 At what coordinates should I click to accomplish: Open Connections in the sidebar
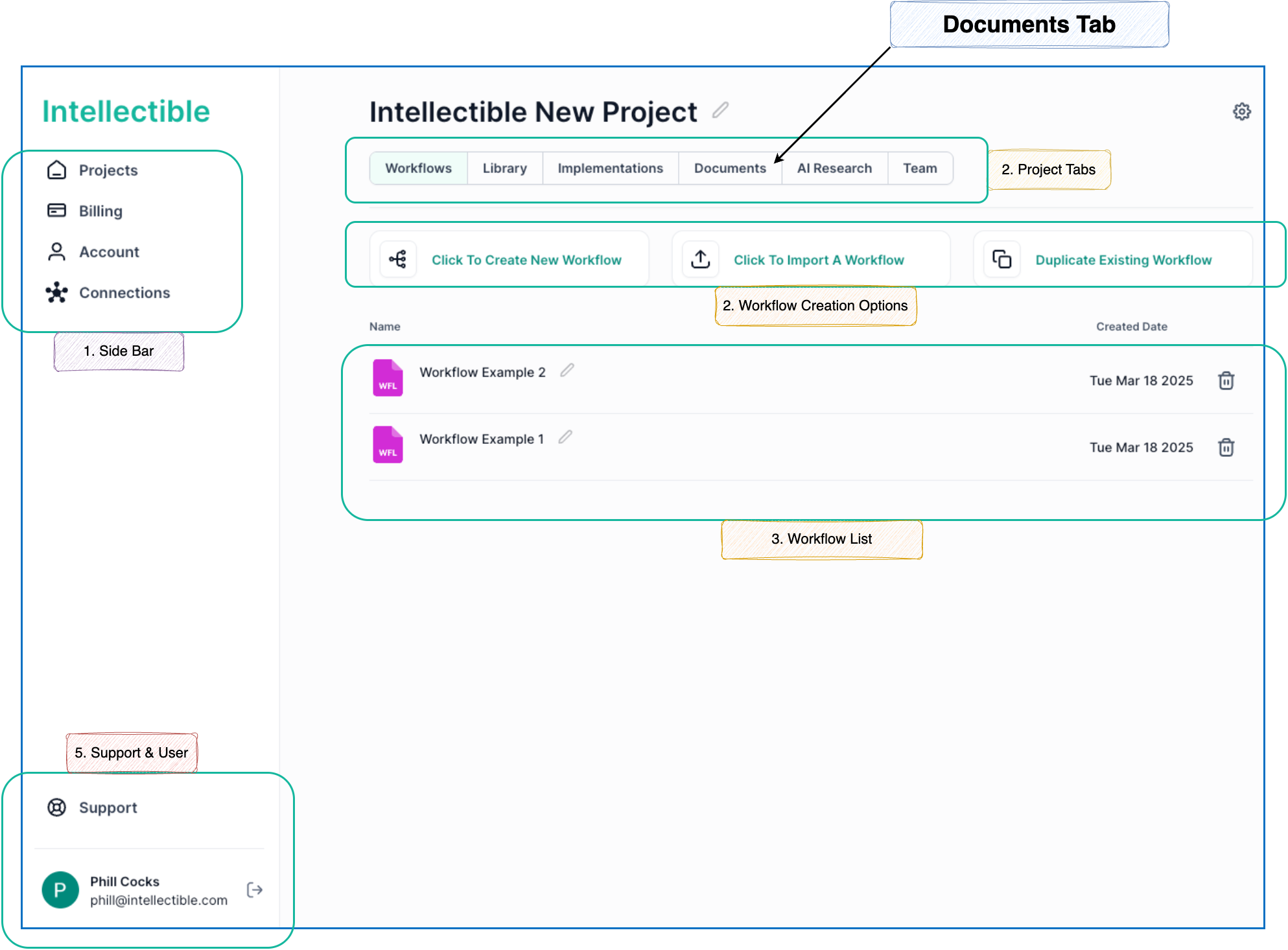pos(124,292)
